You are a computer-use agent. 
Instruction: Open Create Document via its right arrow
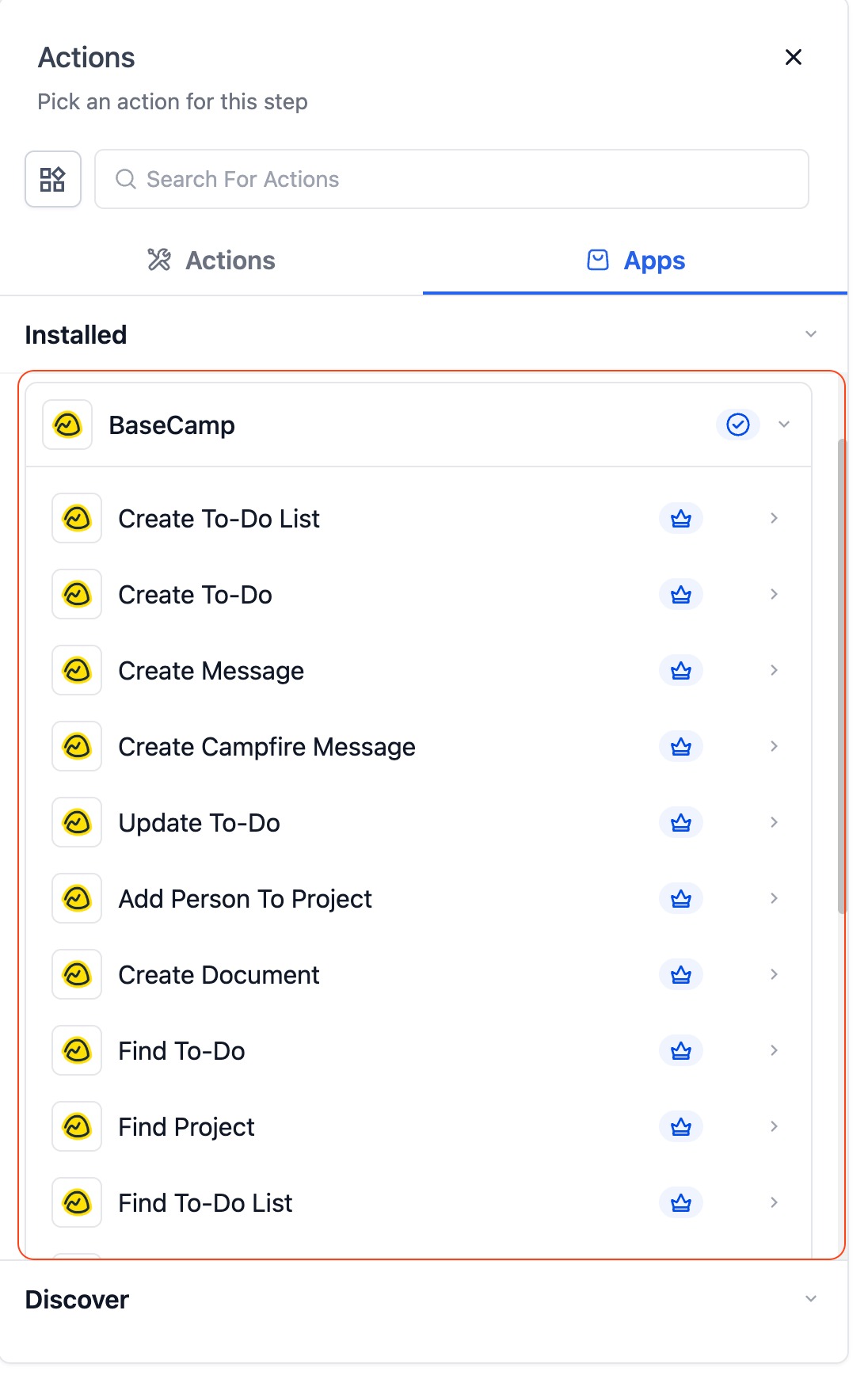click(774, 974)
